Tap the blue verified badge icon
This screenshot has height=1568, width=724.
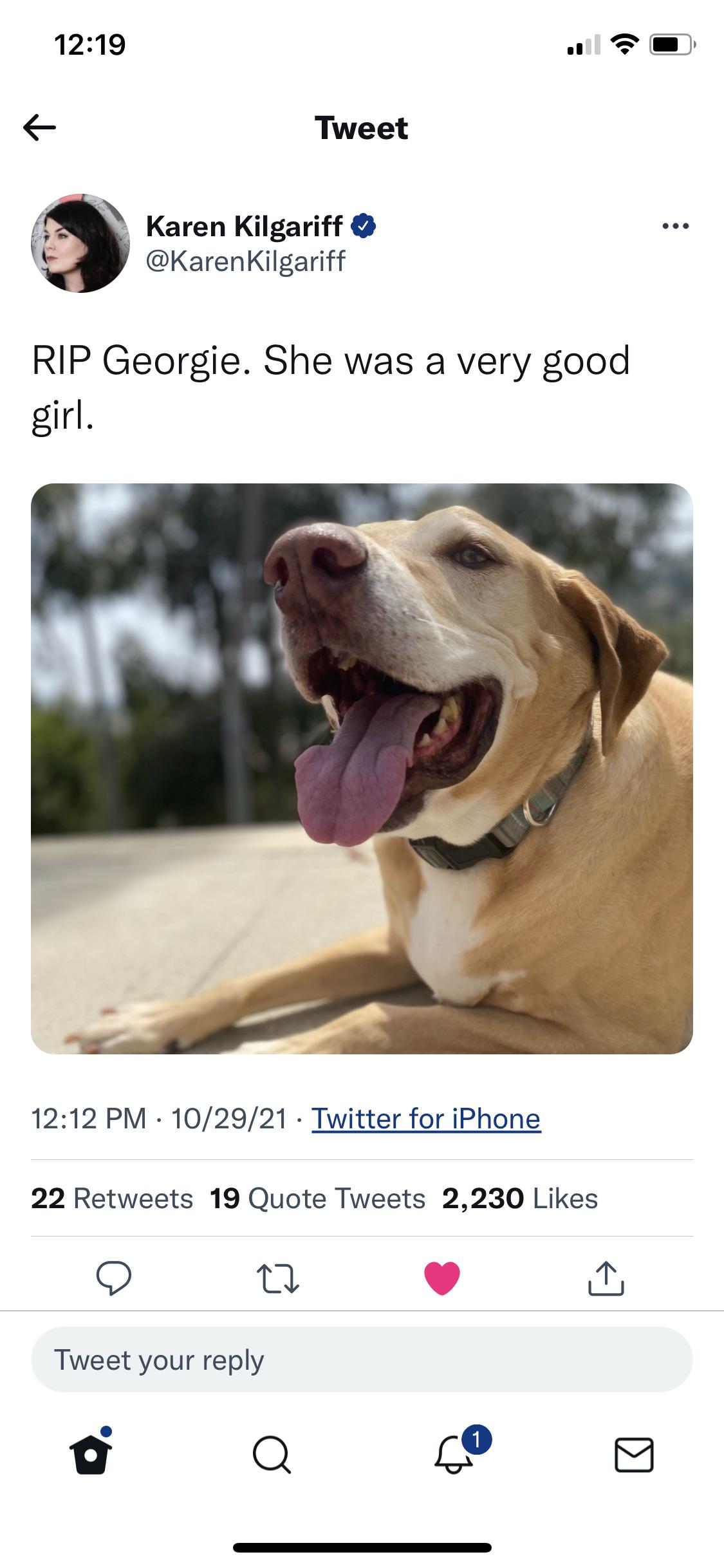(364, 226)
